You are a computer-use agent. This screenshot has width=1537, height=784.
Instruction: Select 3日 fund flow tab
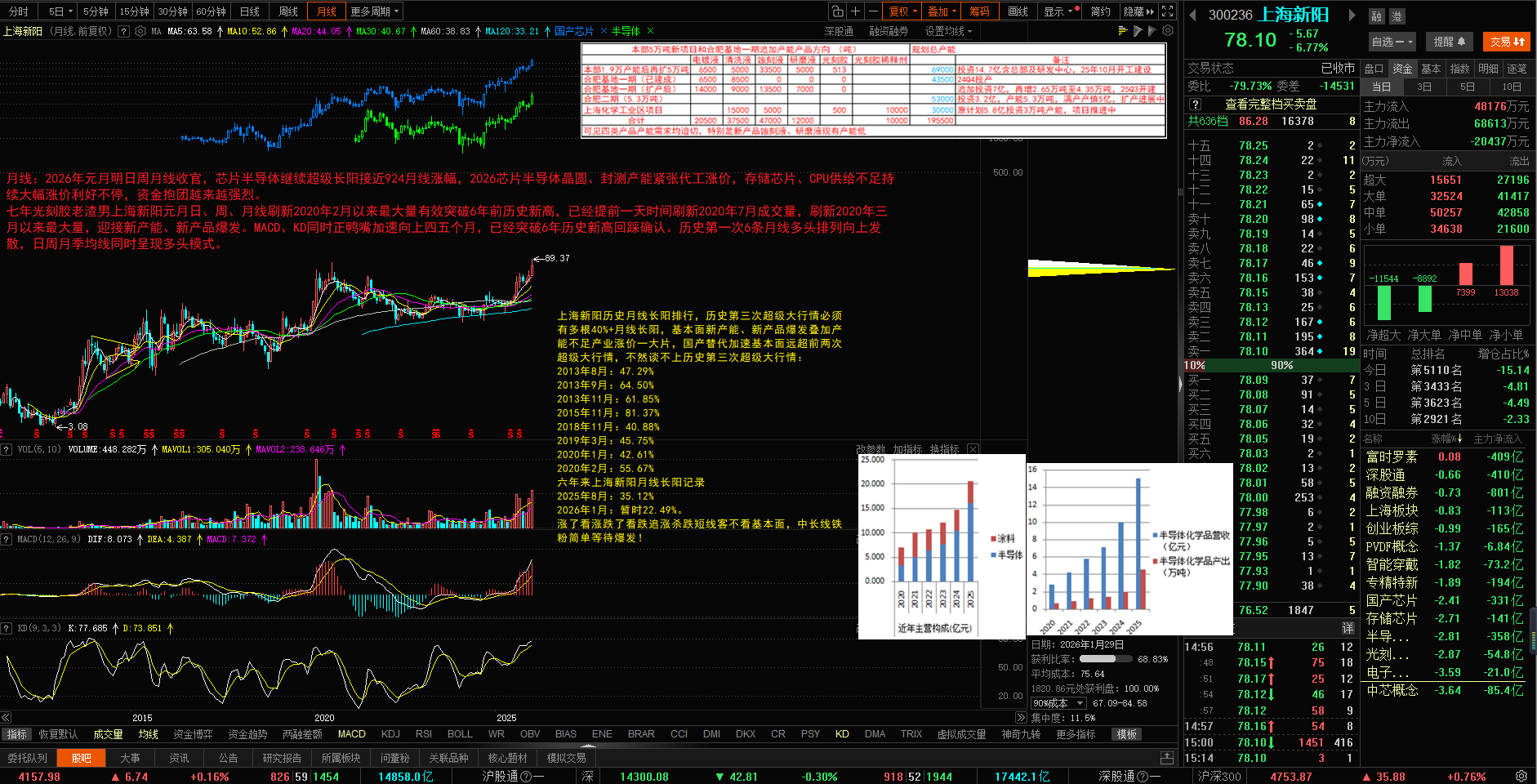pyautogui.click(x=1424, y=87)
